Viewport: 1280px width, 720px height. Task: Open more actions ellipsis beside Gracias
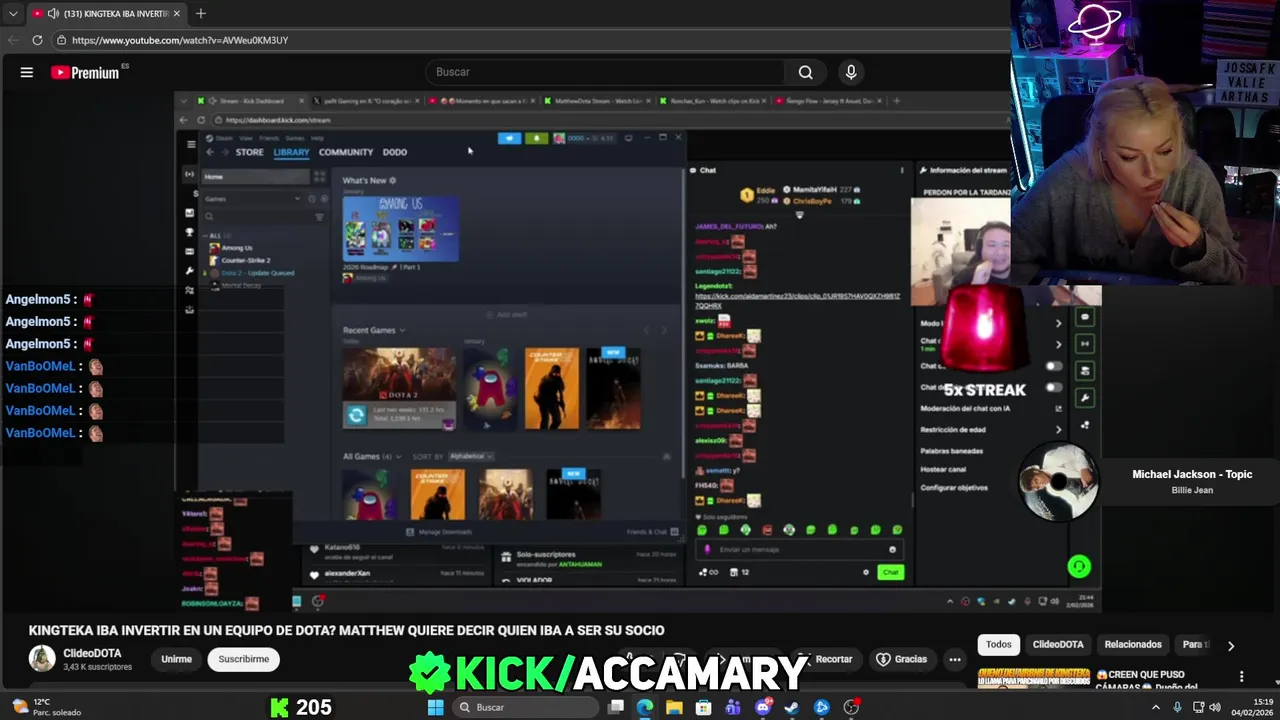pos(955,659)
